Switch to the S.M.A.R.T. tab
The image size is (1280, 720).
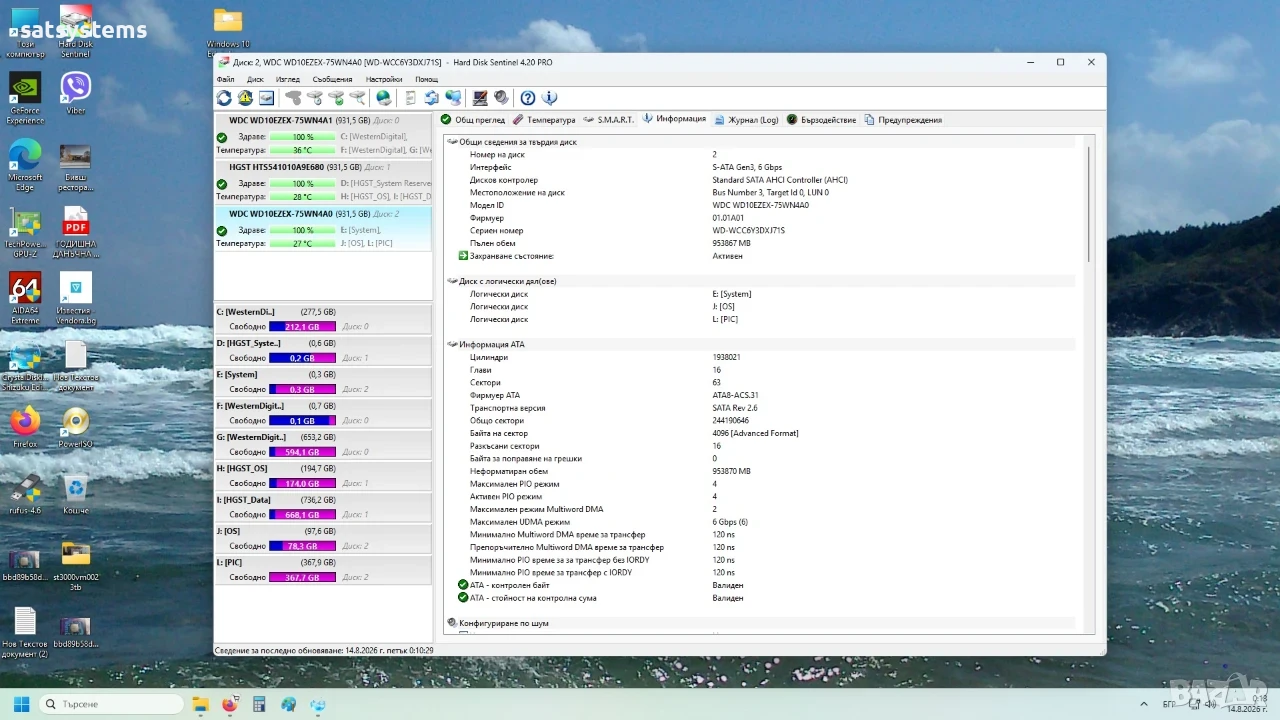pos(608,120)
